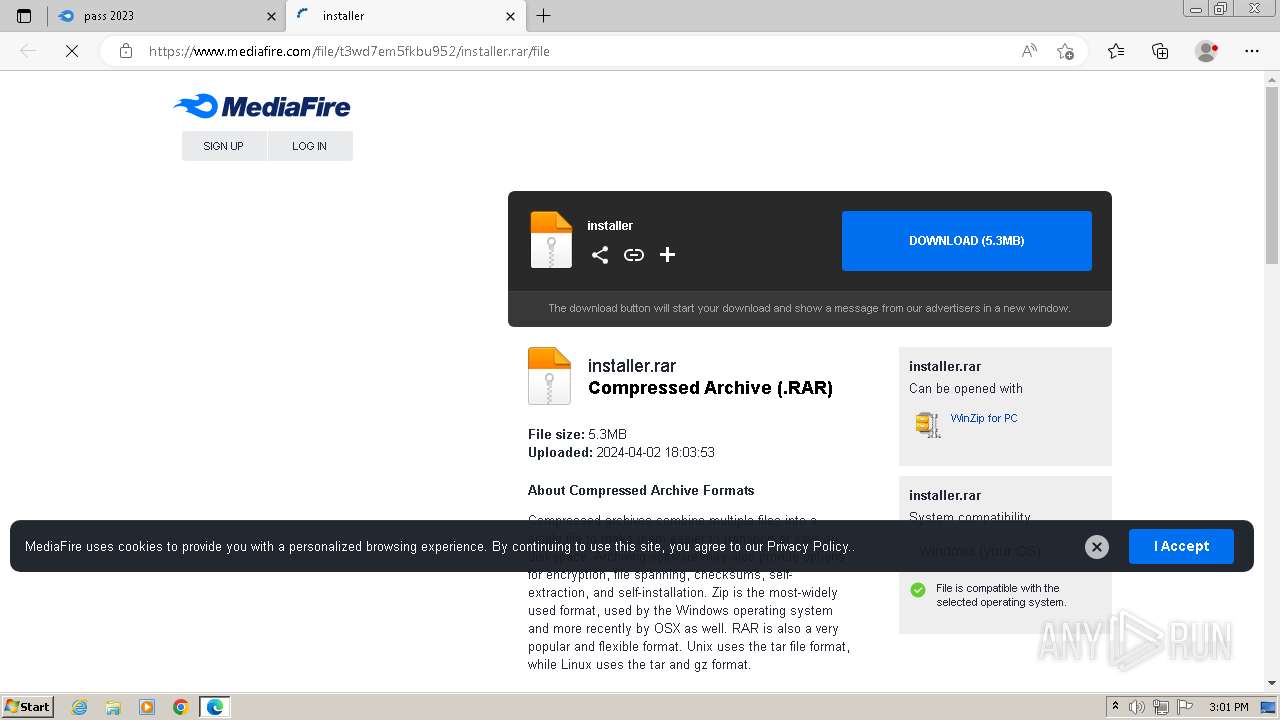The width and height of the screenshot is (1280, 720).
Task: Open Edge settings and more menu
Action: (1252, 51)
